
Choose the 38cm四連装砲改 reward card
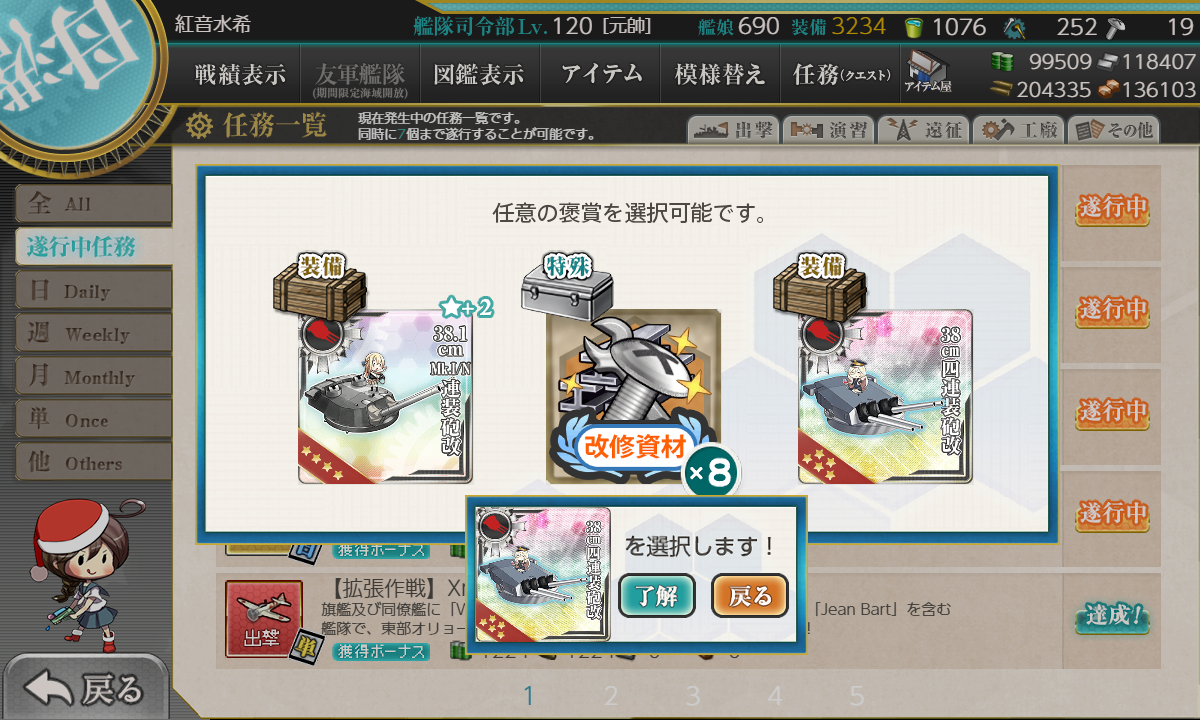point(885,396)
